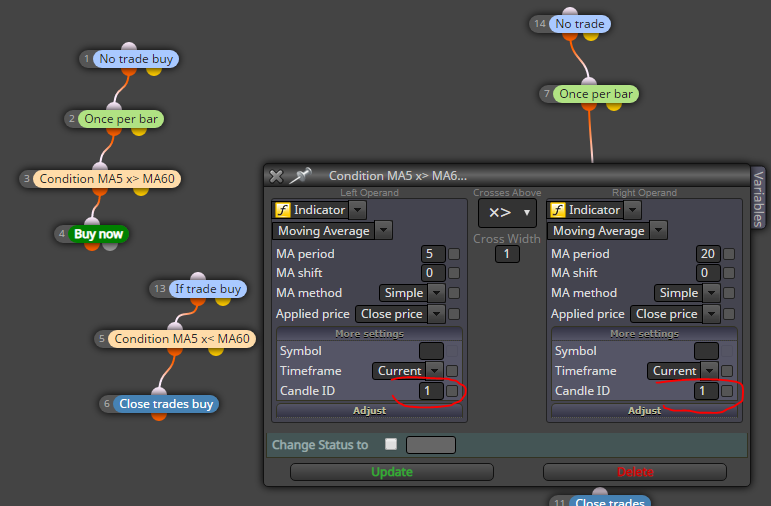
Task: Click Left Operand Indicator function icon
Action: [282, 210]
